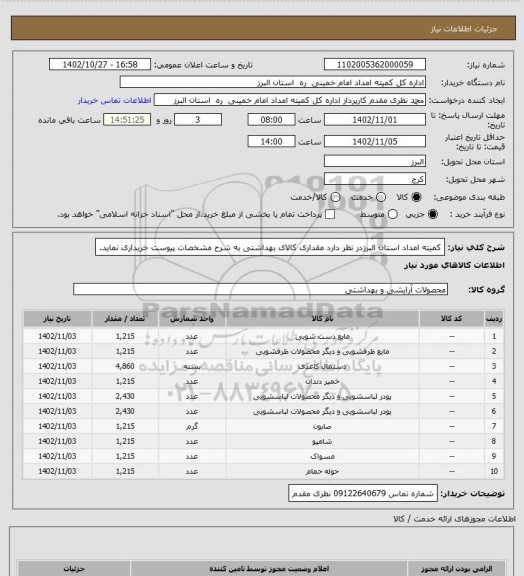Viewport: 524px width, 576px height.
Task: Choose the متوسط purchase process option
Action: (x=393, y=214)
